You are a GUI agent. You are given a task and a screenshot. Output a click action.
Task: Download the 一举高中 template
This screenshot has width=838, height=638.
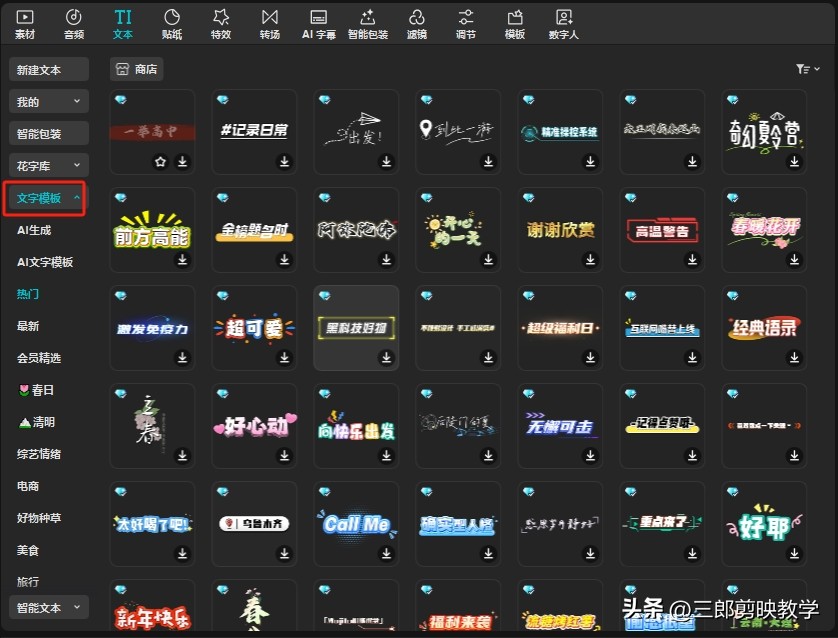tap(183, 161)
